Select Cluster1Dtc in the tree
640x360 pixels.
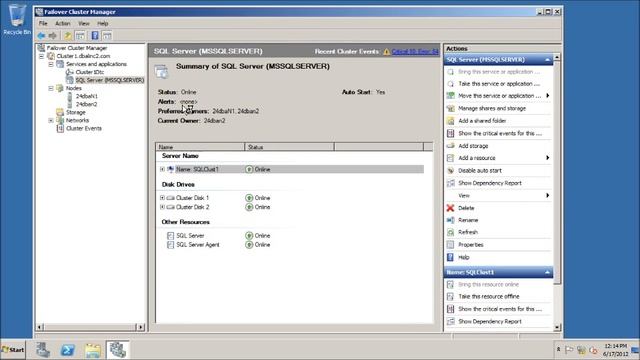point(89,72)
